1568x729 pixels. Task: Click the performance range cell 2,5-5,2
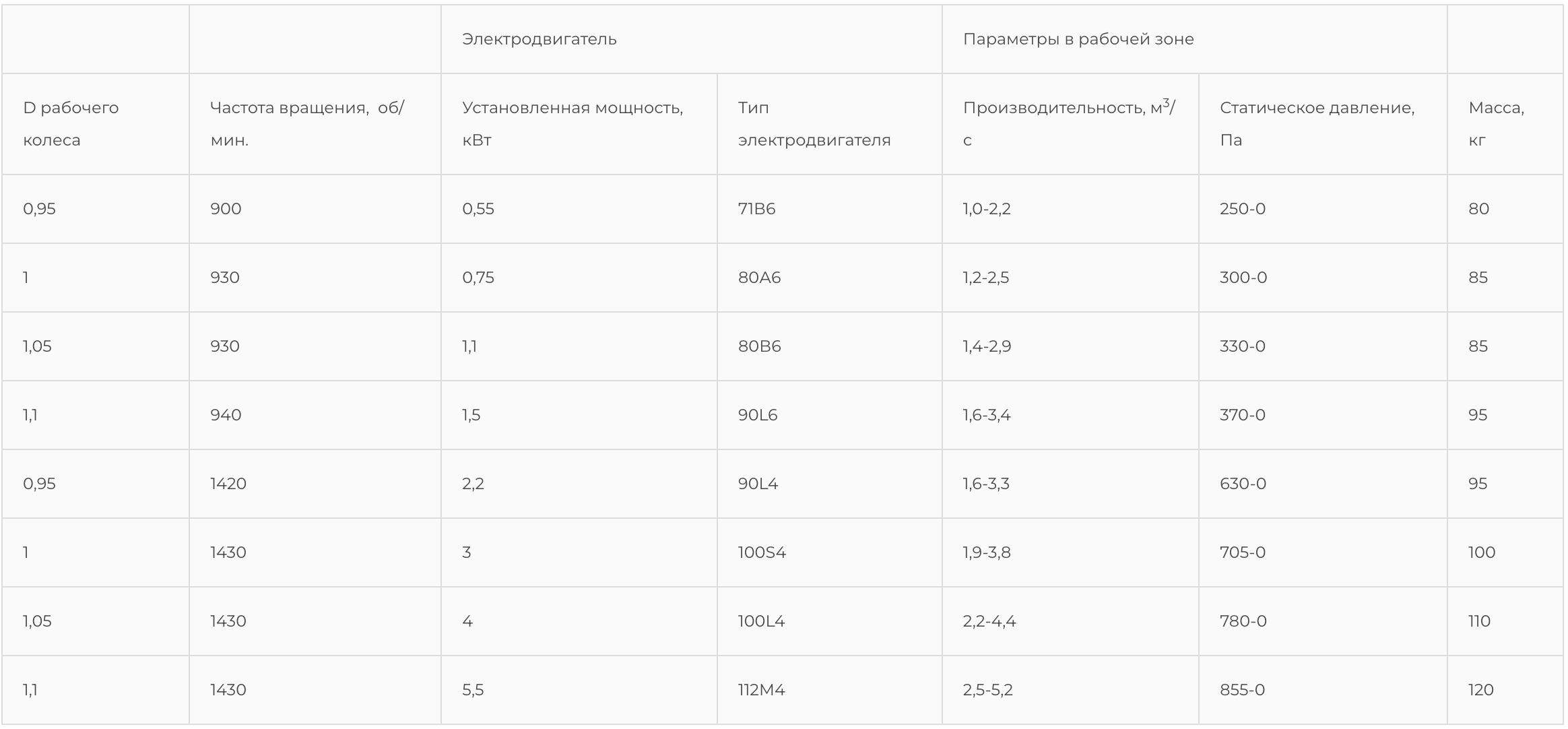[987, 690]
